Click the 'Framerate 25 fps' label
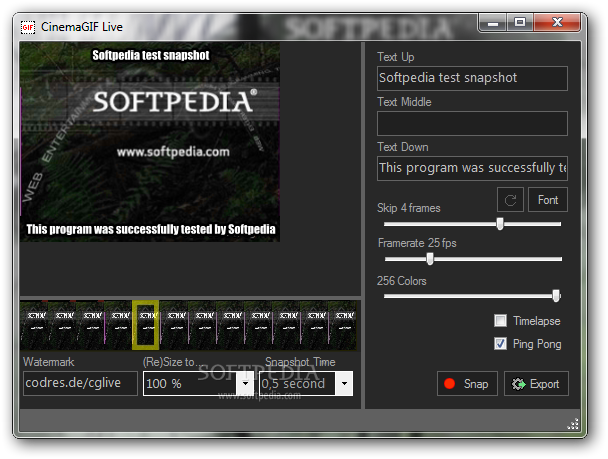The image size is (608, 459). [x=417, y=243]
